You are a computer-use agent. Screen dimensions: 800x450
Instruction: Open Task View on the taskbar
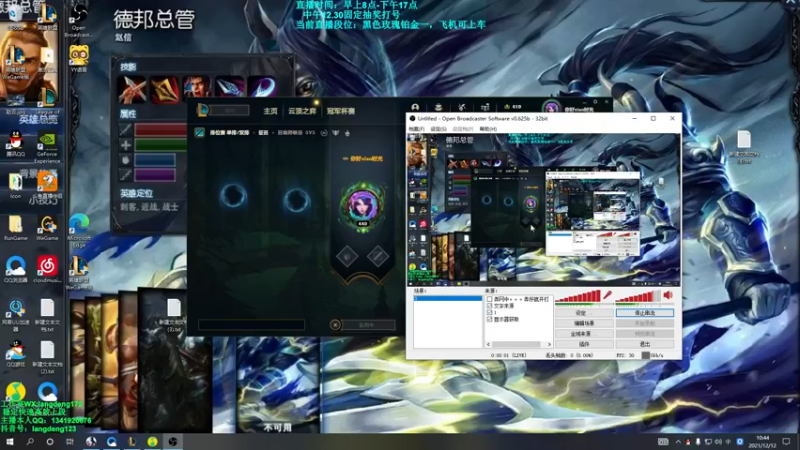click(69, 441)
